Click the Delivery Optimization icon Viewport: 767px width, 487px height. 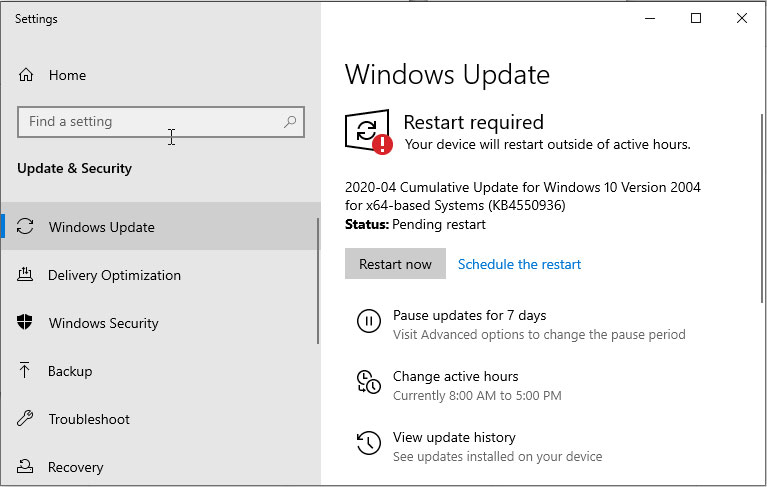pos(25,274)
